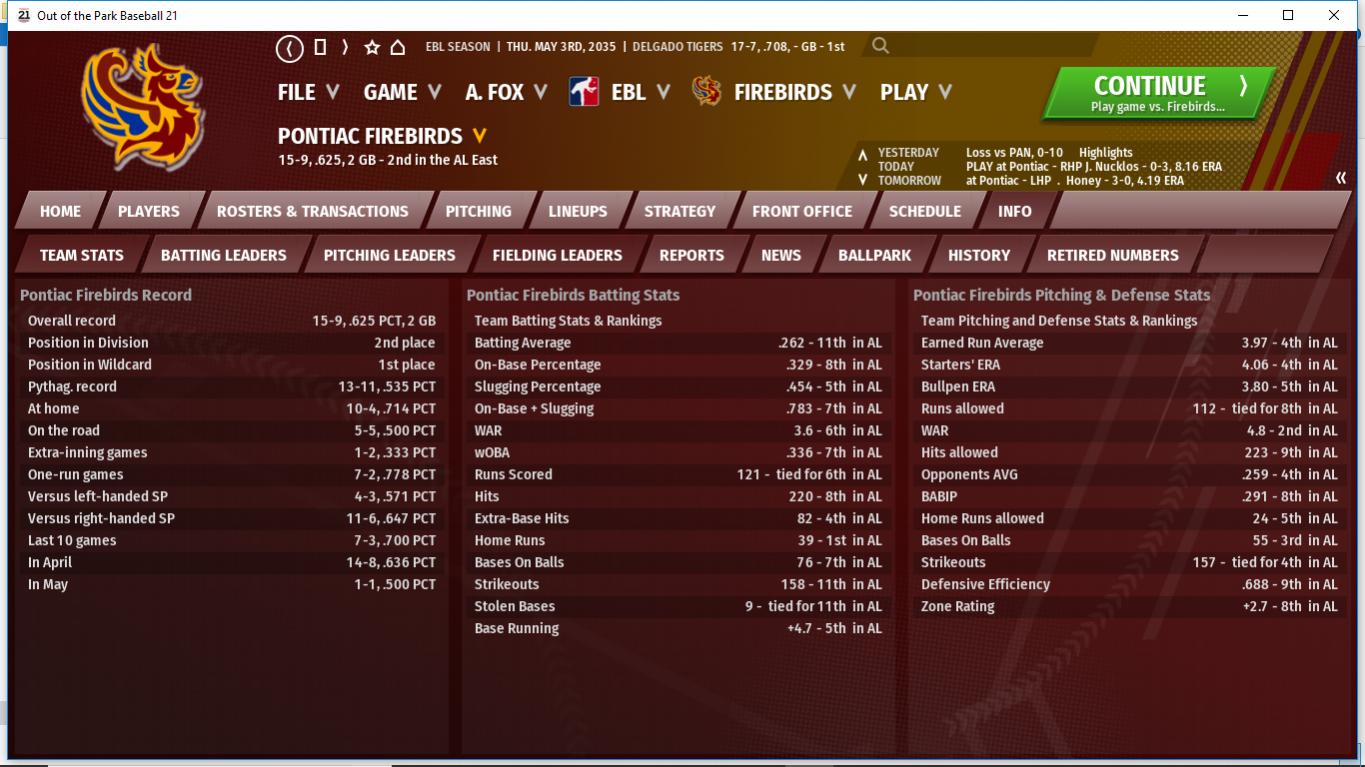1365x767 pixels.
Task: Expand the A. FOX manager menu
Action: (506, 92)
